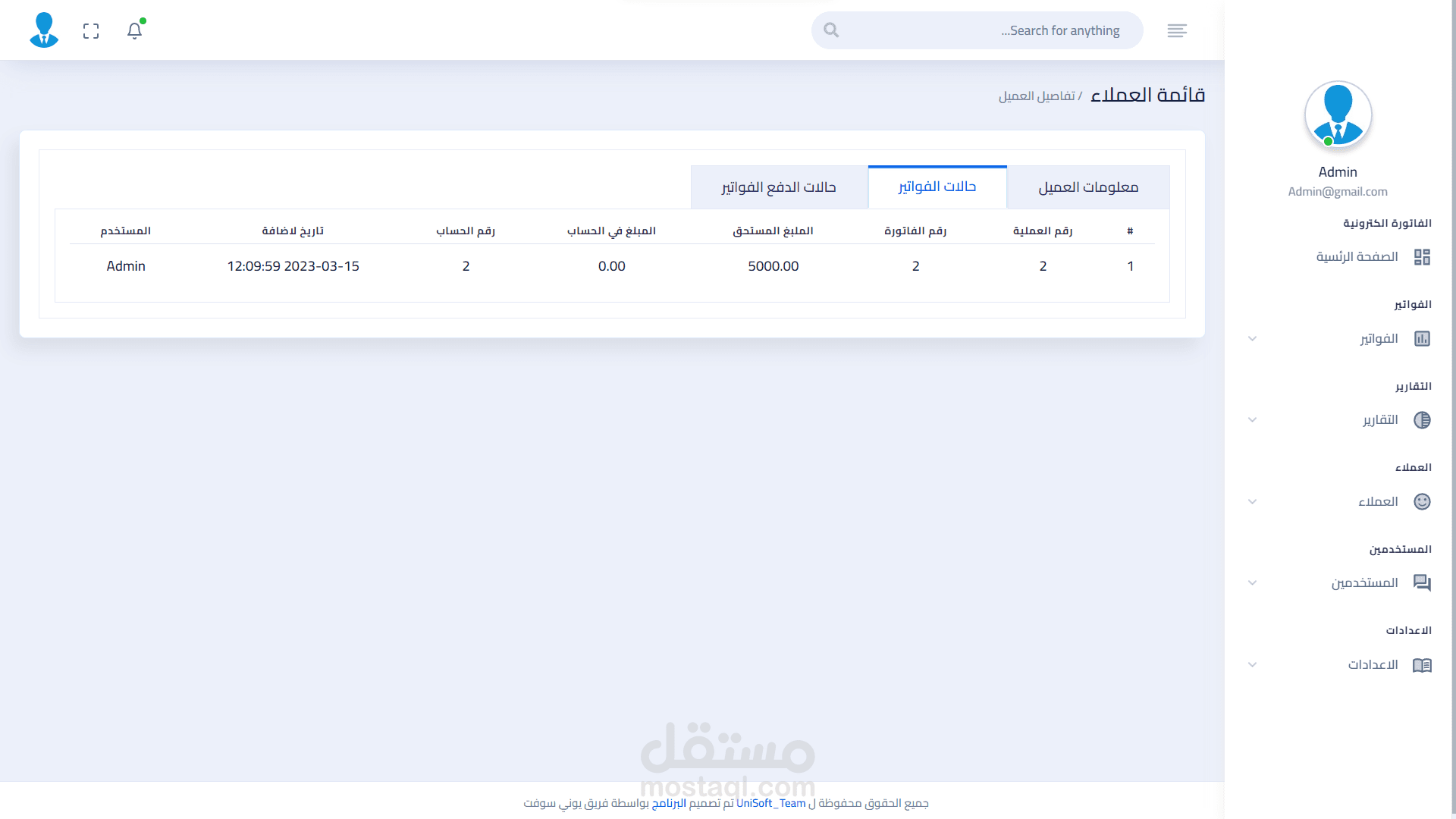Click the reports pie icon التقارير
1456x819 pixels.
pos(1422,420)
